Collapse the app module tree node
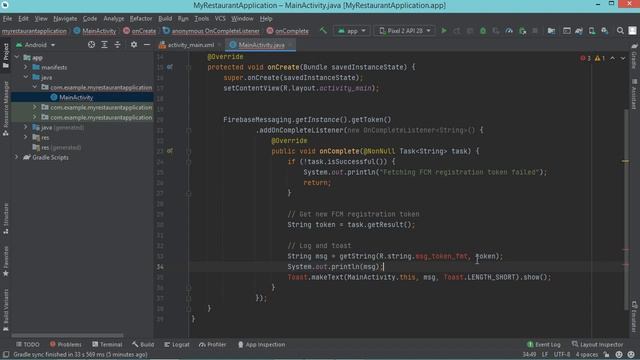This screenshot has height=360, width=640. 17,58
